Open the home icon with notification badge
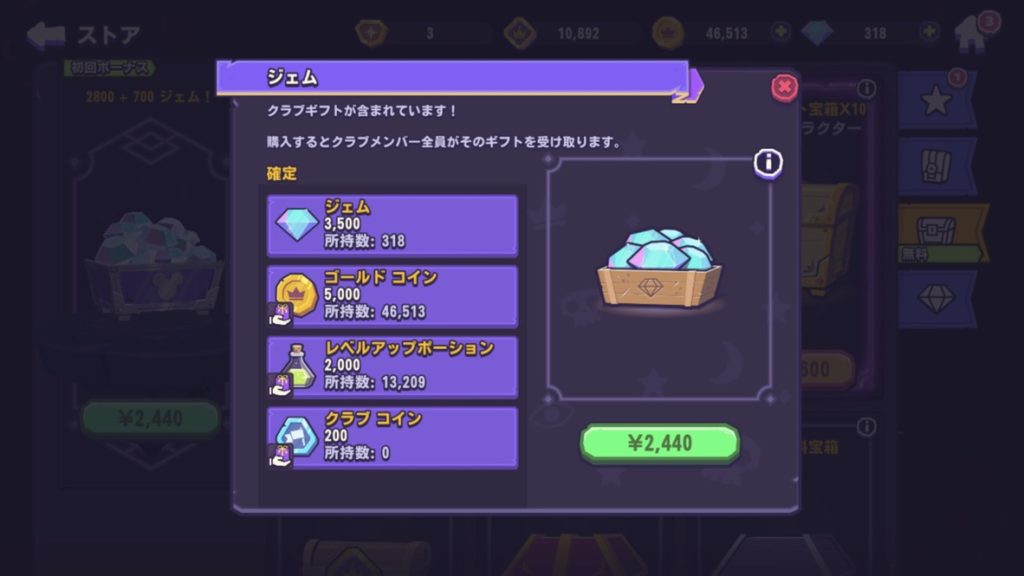Viewport: 1024px width, 576px height. 972,34
